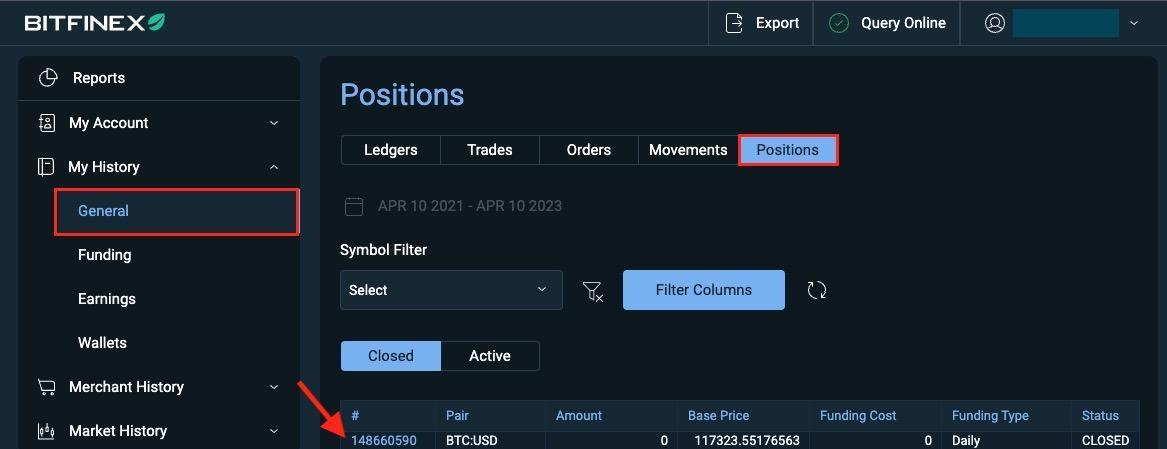Open the user account avatar icon
The image size is (1167, 449).
[x=994, y=23]
